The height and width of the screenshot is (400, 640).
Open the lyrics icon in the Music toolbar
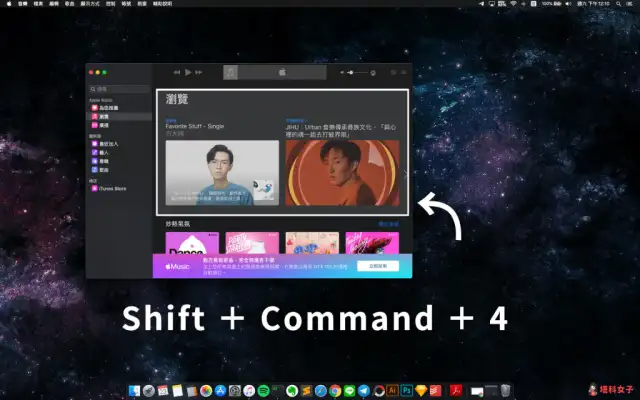393,72
